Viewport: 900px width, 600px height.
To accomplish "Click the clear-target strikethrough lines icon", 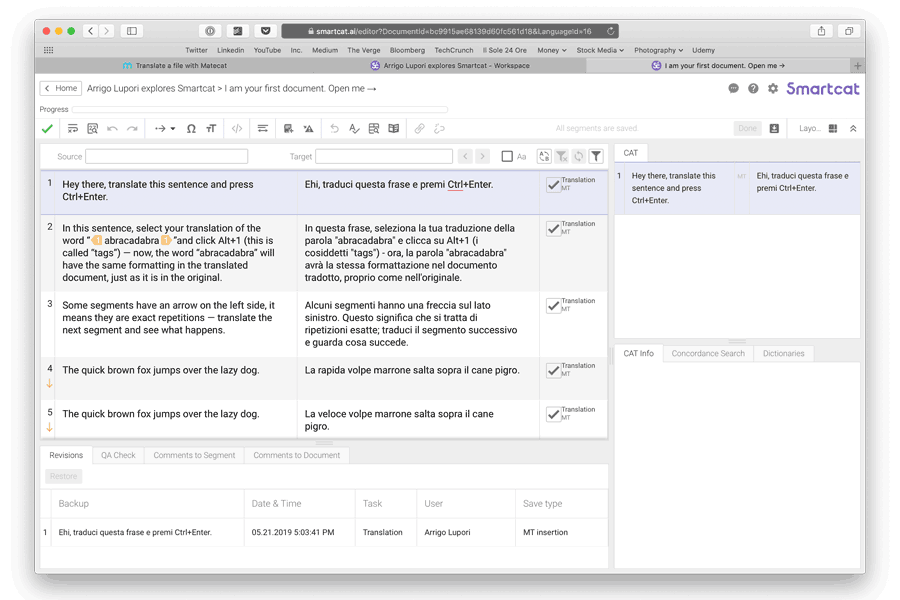I will [x=72, y=129].
